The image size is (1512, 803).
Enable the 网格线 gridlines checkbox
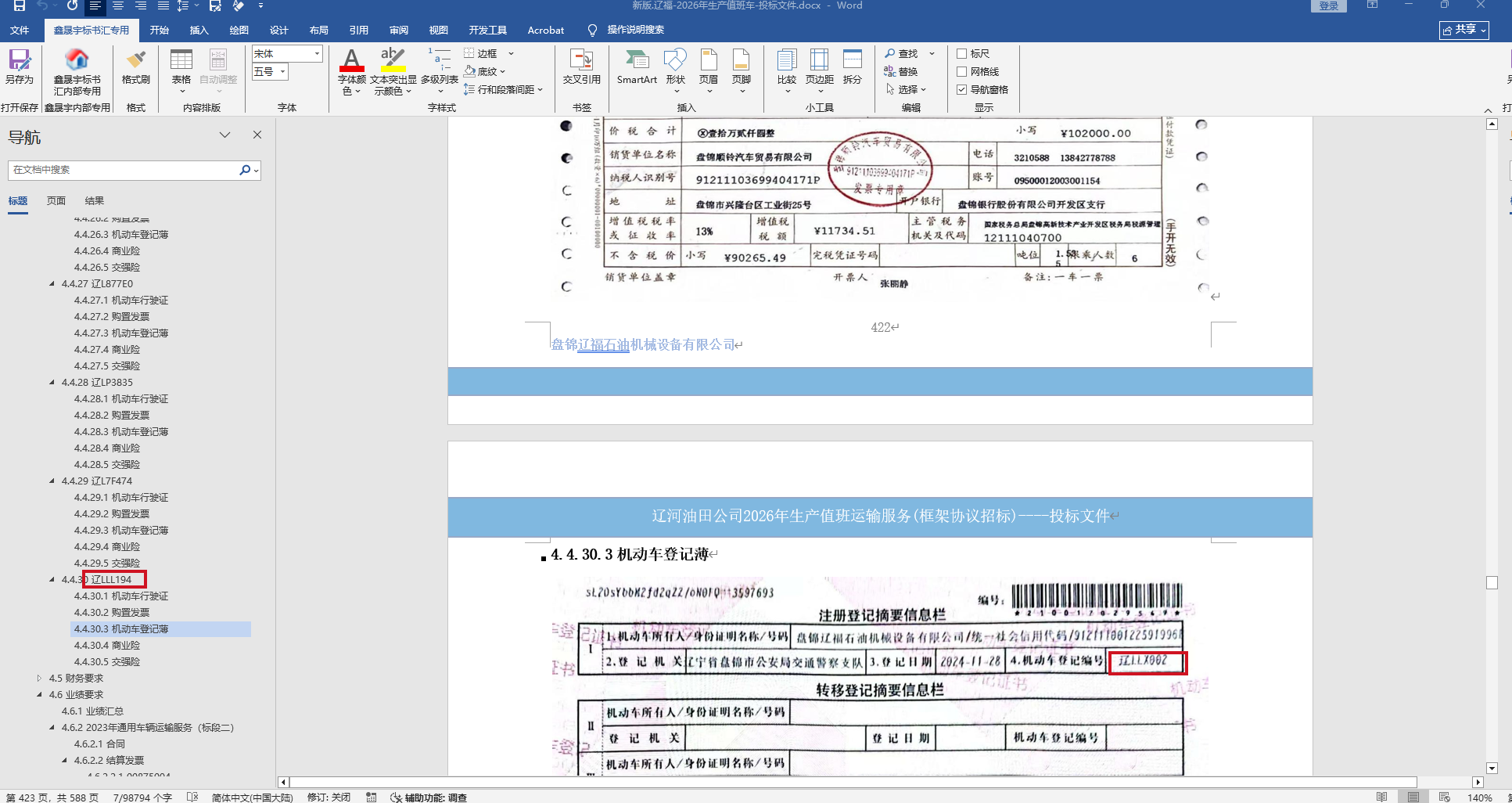(962, 72)
